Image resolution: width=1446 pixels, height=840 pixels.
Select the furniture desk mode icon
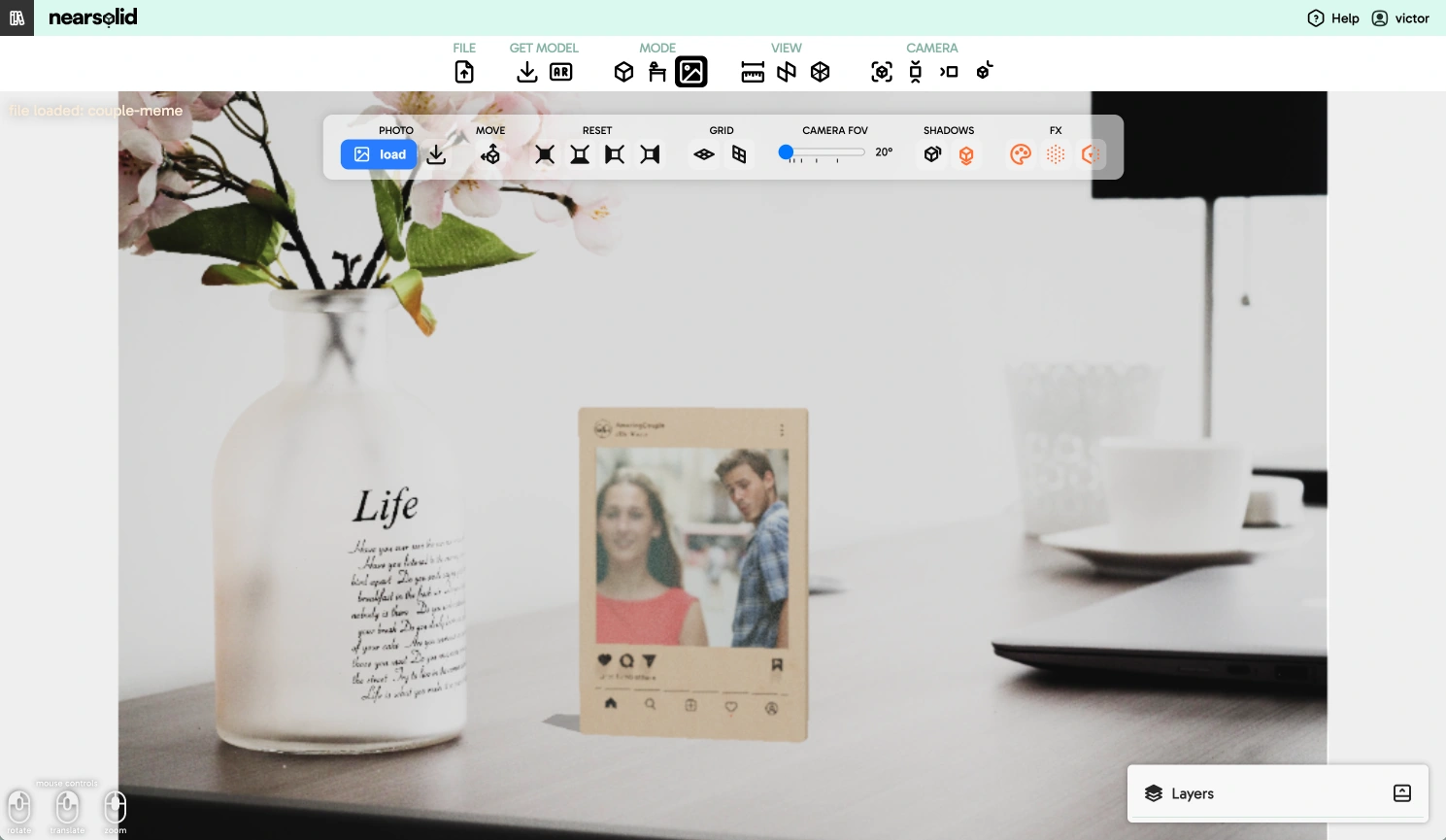657,72
